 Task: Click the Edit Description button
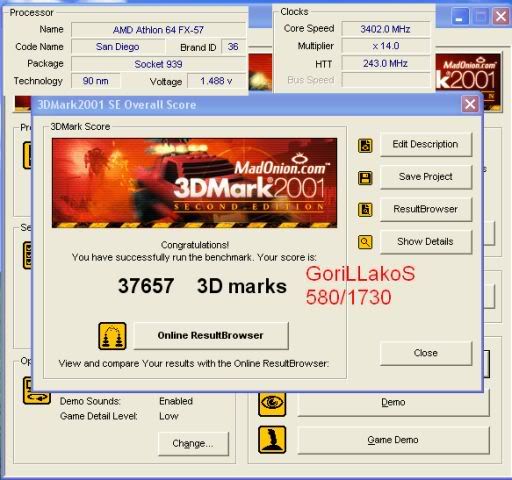coord(426,144)
